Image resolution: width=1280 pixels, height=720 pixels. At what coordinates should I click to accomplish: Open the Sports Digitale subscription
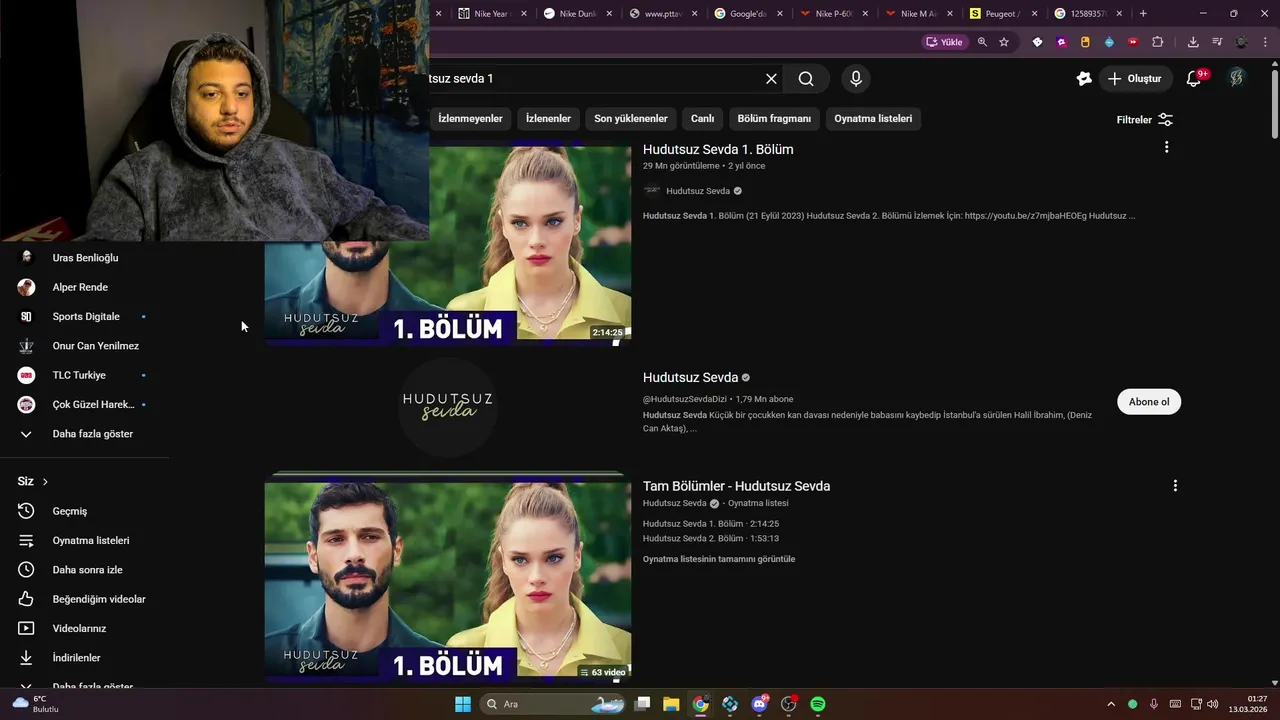pos(85,317)
